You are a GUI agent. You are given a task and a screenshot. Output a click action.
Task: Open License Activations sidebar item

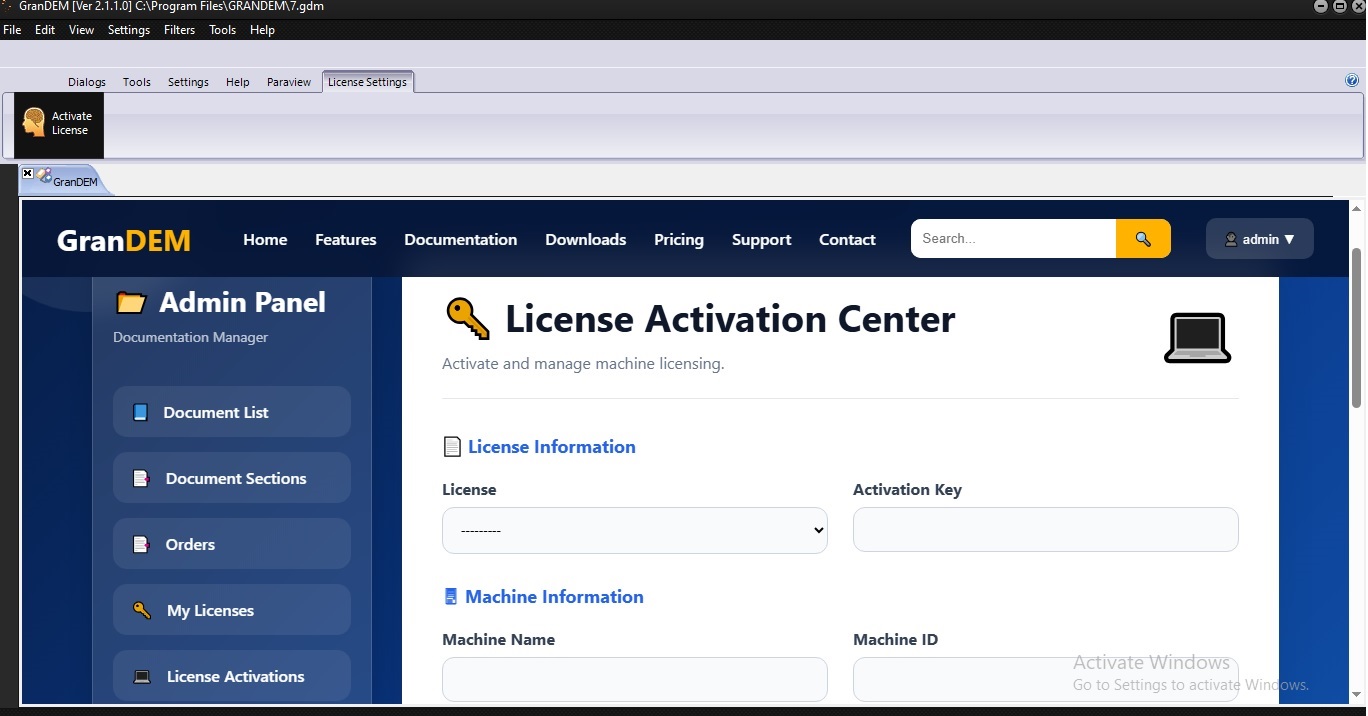(232, 676)
